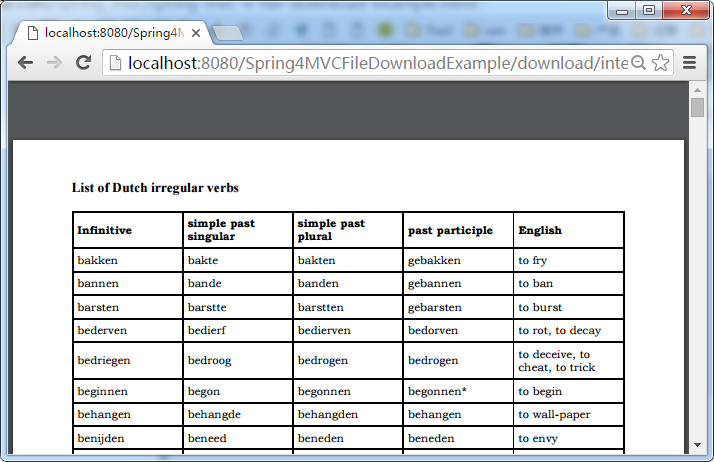Click the cell 'bakken'

coord(128,260)
